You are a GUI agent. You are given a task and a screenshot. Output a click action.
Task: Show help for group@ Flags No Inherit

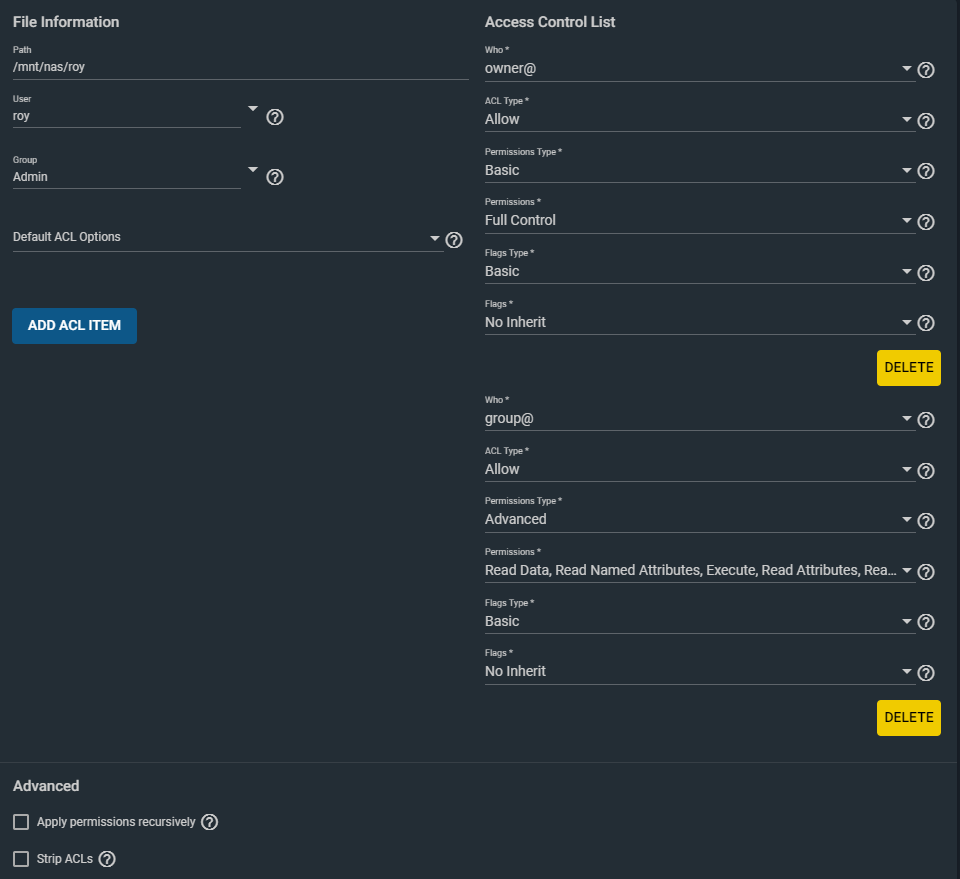click(x=926, y=673)
